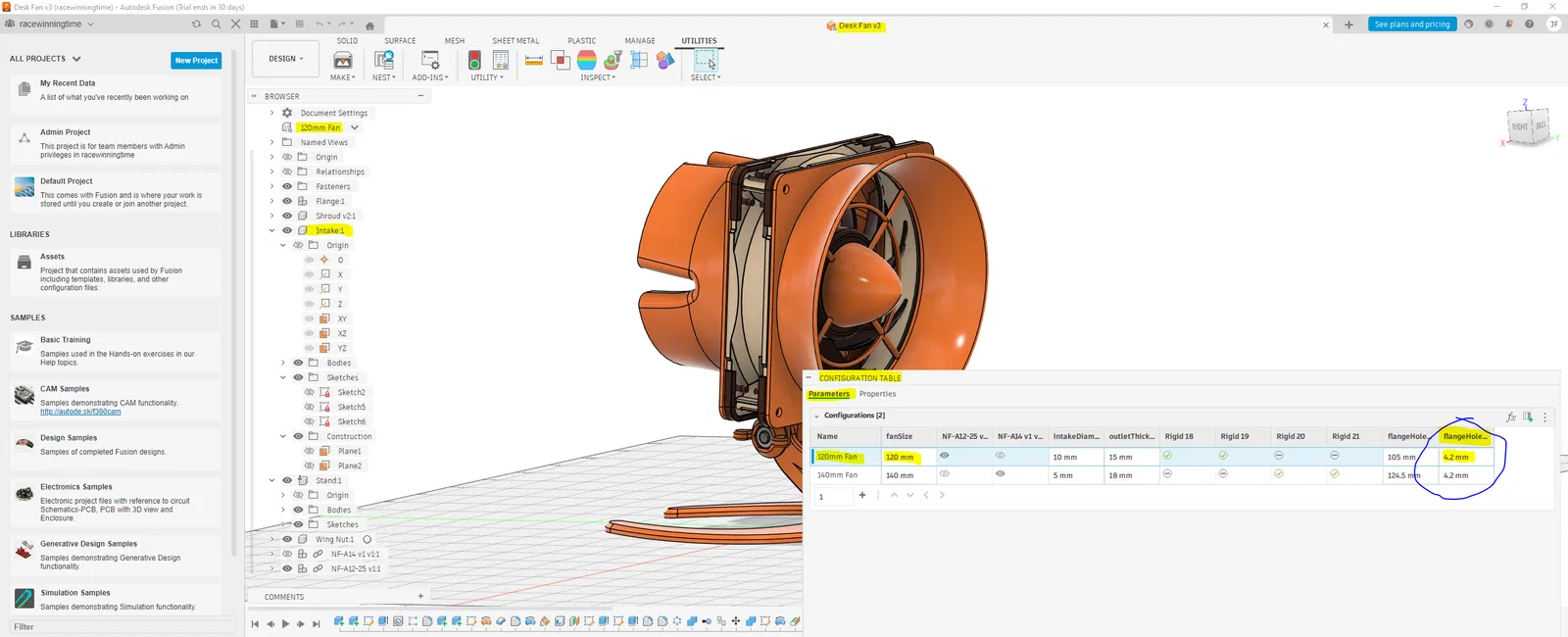
Task: Click the Interference tool icon
Action: coord(561,60)
